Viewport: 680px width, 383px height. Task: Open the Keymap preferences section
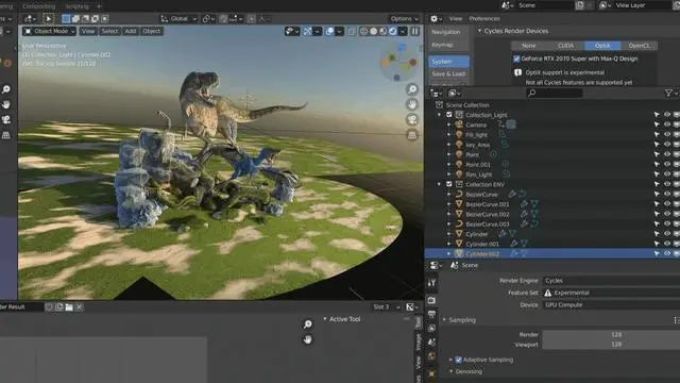tap(449, 45)
